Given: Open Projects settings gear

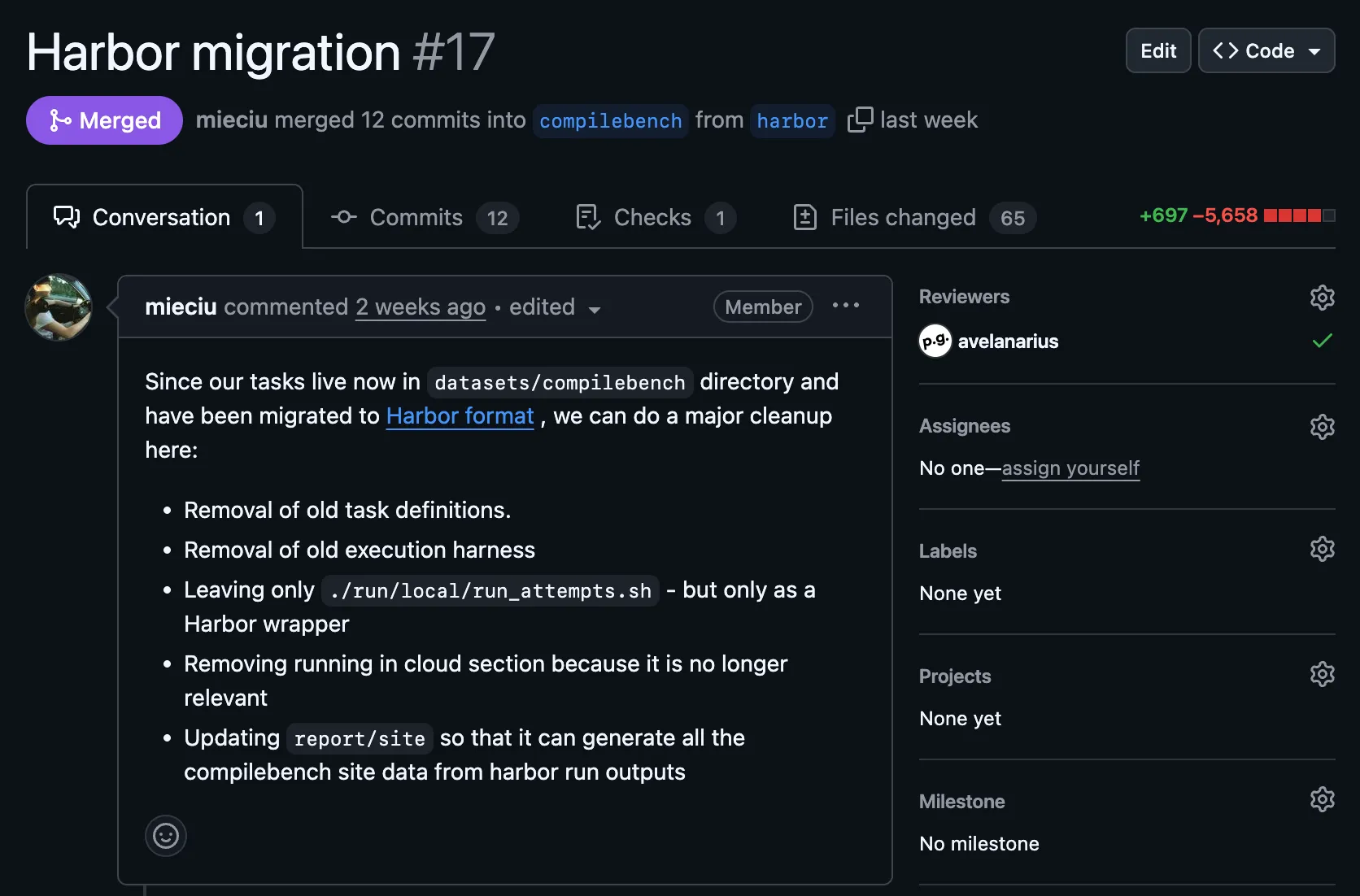Looking at the screenshot, I should [1321, 674].
